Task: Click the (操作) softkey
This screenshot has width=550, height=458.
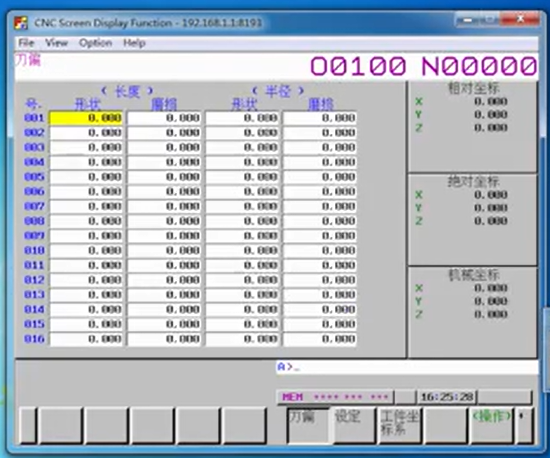Action: [x=491, y=426]
